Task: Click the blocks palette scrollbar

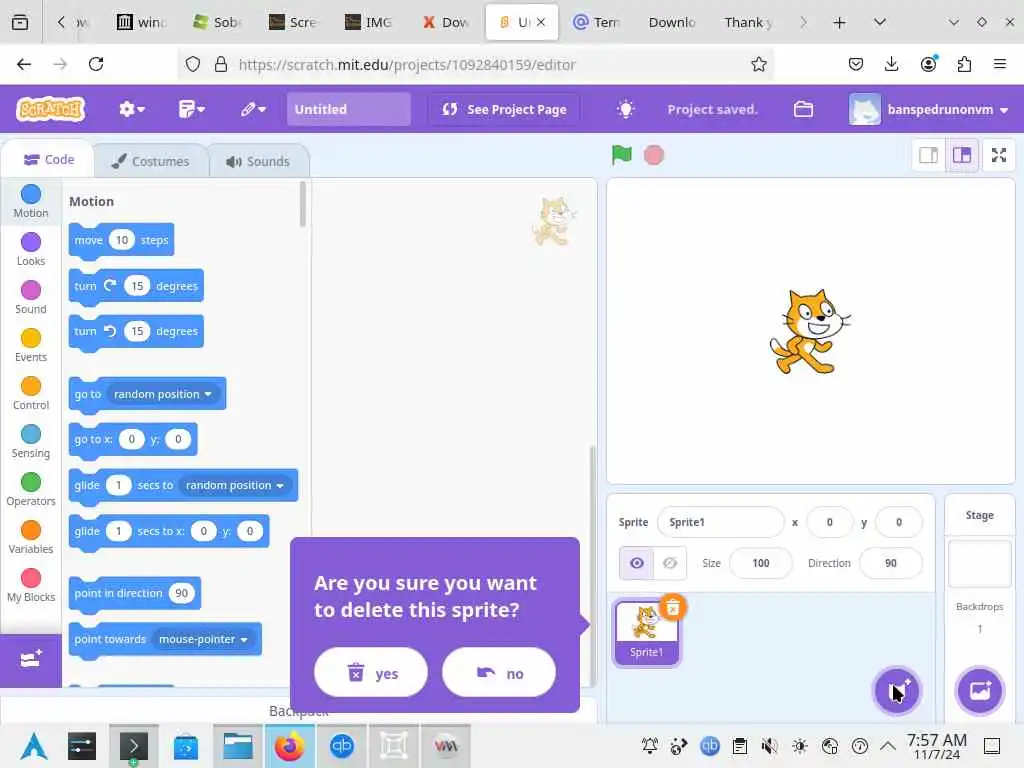Action: [x=302, y=204]
